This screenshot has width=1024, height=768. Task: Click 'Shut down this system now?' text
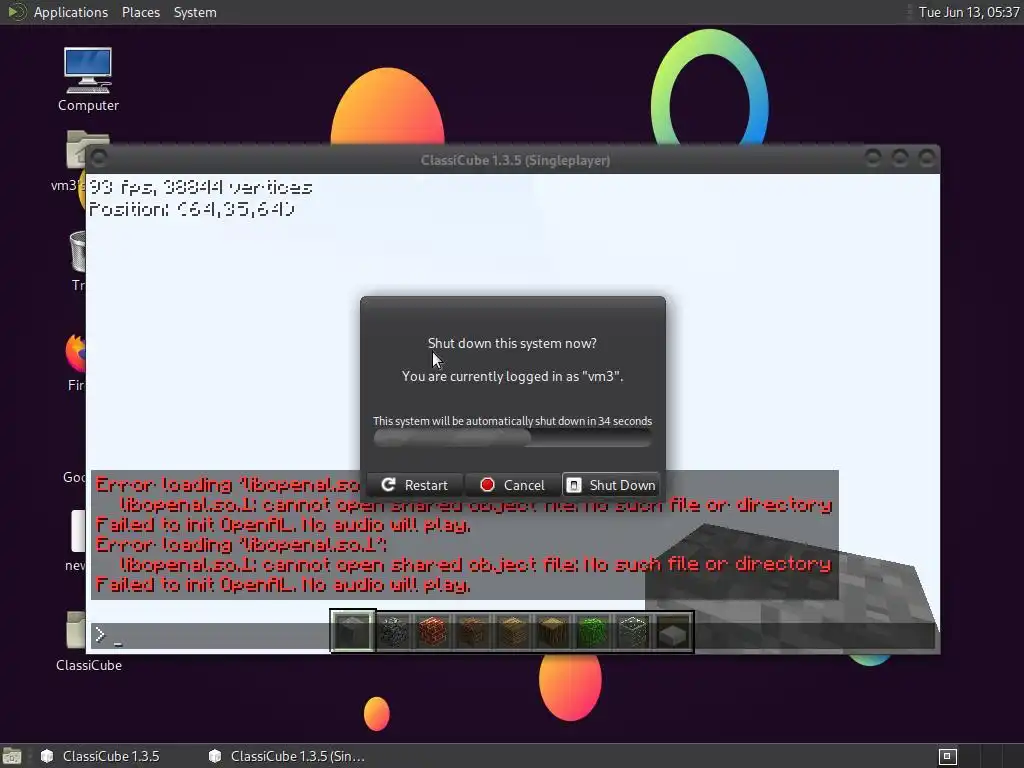coord(512,344)
